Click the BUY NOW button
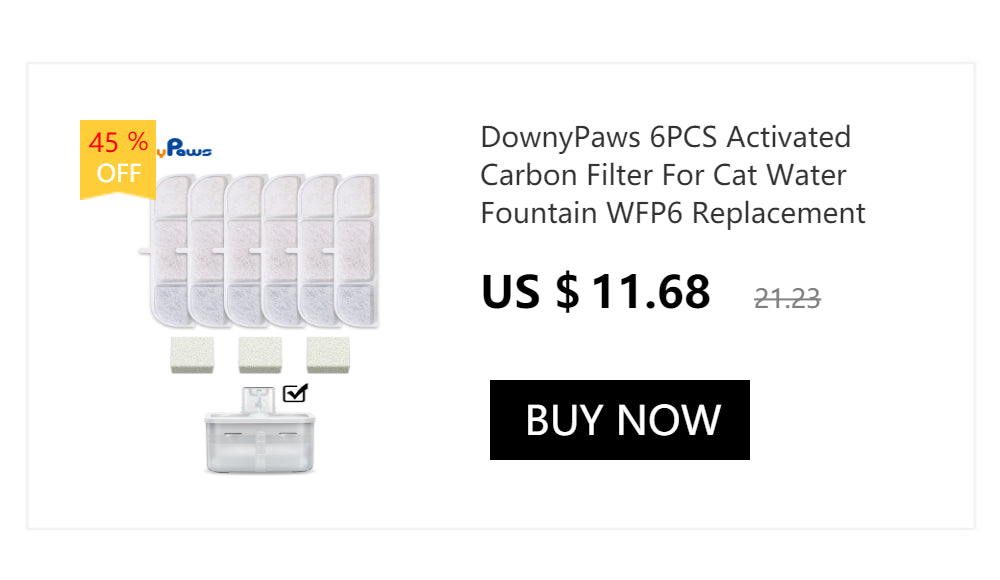1000x580 pixels. pos(619,420)
